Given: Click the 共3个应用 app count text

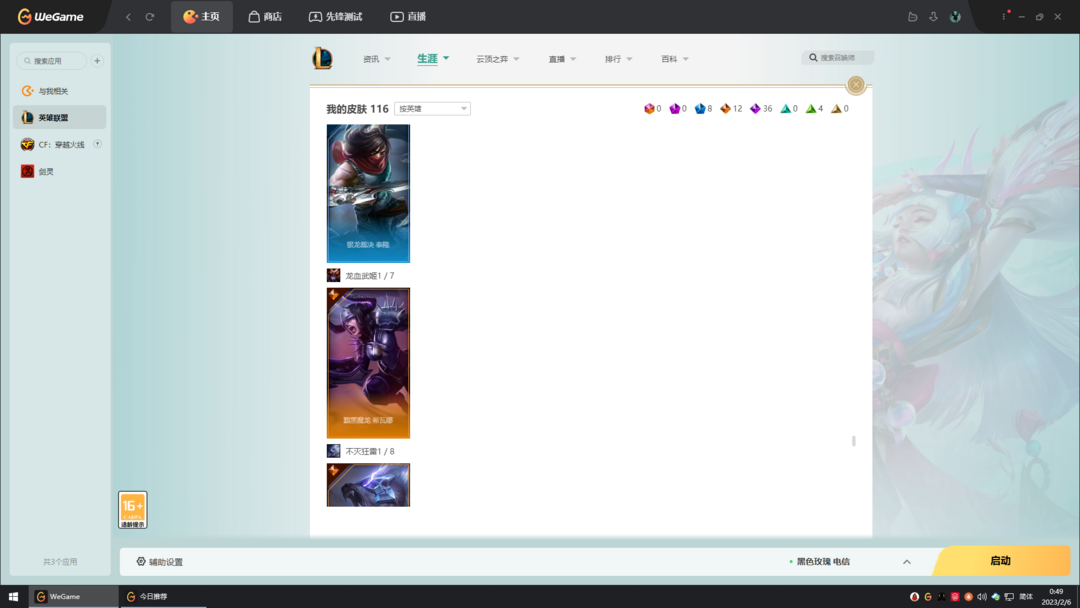Looking at the screenshot, I should pyautogui.click(x=60, y=562).
